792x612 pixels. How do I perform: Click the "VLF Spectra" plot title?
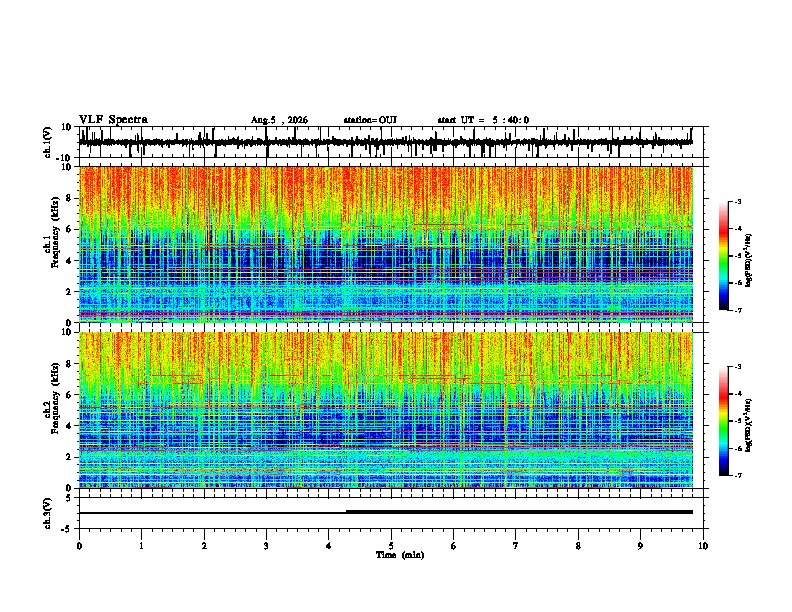(113, 120)
